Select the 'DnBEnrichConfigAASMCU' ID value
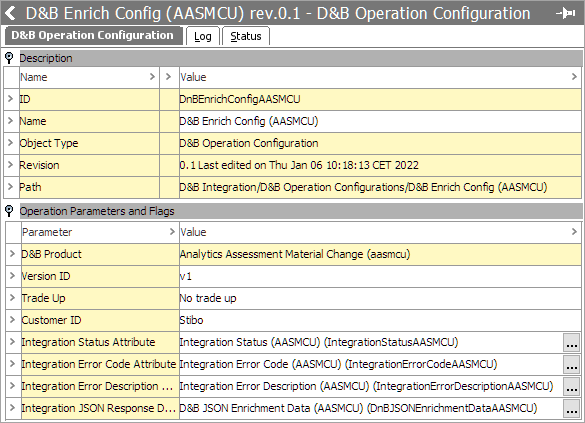The width and height of the screenshot is (585, 423). coord(240,99)
